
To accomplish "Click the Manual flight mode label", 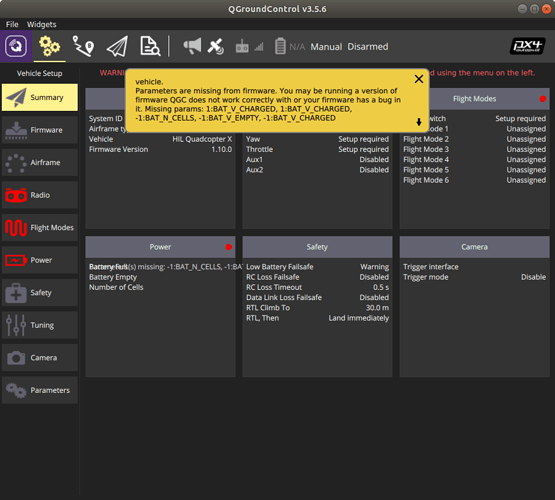I will (326, 47).
